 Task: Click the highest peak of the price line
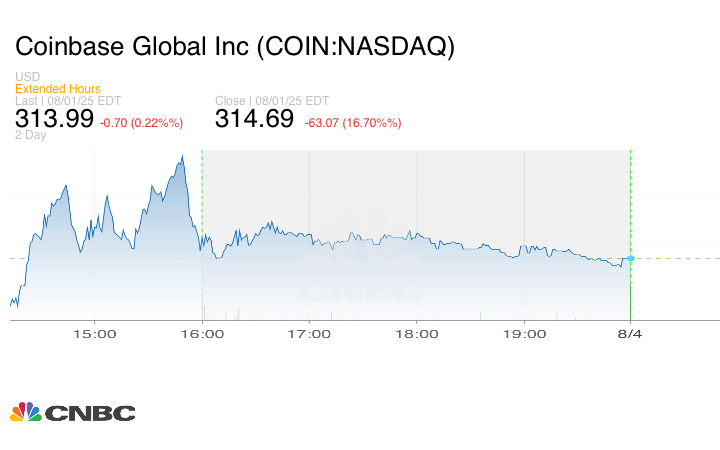182,157
